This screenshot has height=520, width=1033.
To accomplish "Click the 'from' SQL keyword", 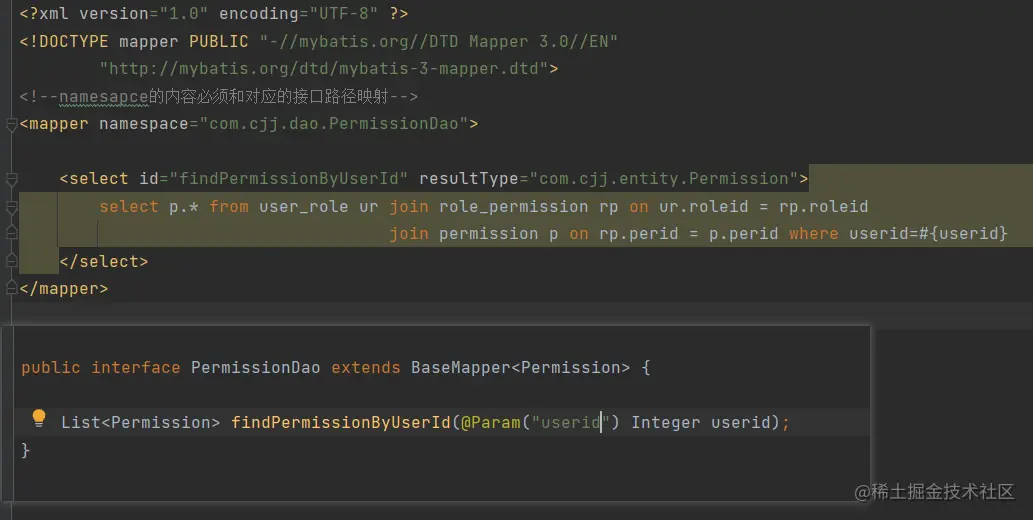I will click(229, 207).
